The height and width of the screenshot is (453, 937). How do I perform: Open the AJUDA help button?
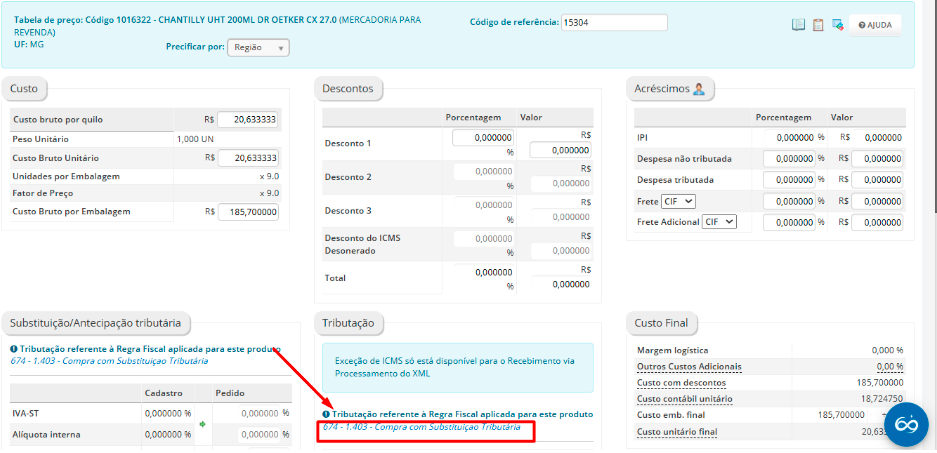875,25
